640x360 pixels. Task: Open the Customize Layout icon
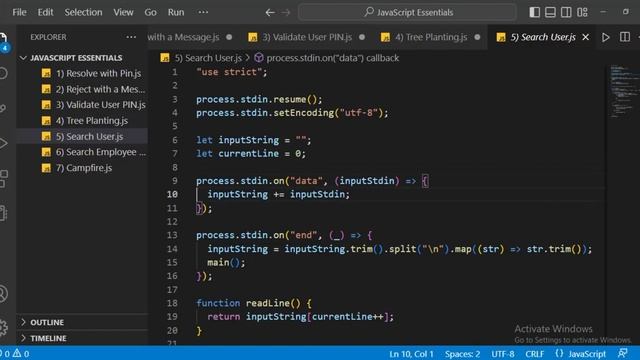(582, 12)
